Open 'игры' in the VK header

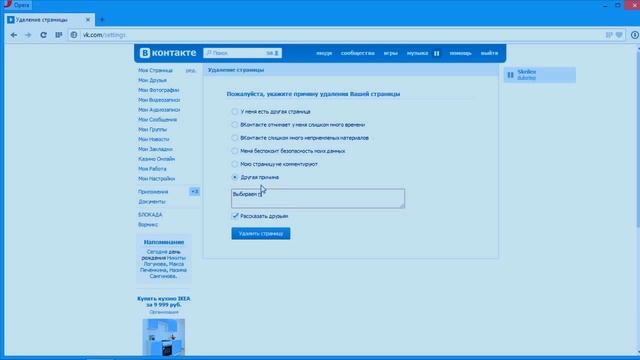tap(391, 53)
